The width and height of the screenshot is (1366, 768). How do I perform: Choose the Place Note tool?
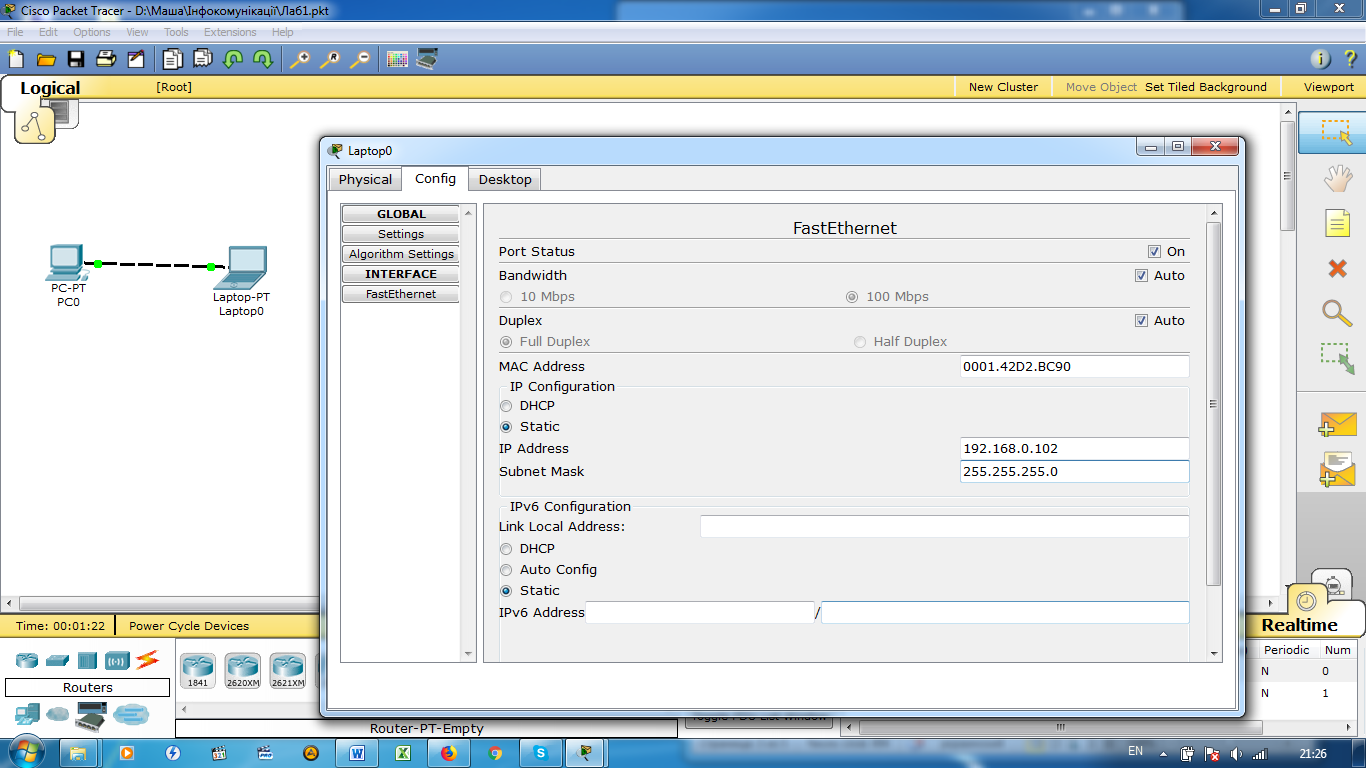[1337, 223]
